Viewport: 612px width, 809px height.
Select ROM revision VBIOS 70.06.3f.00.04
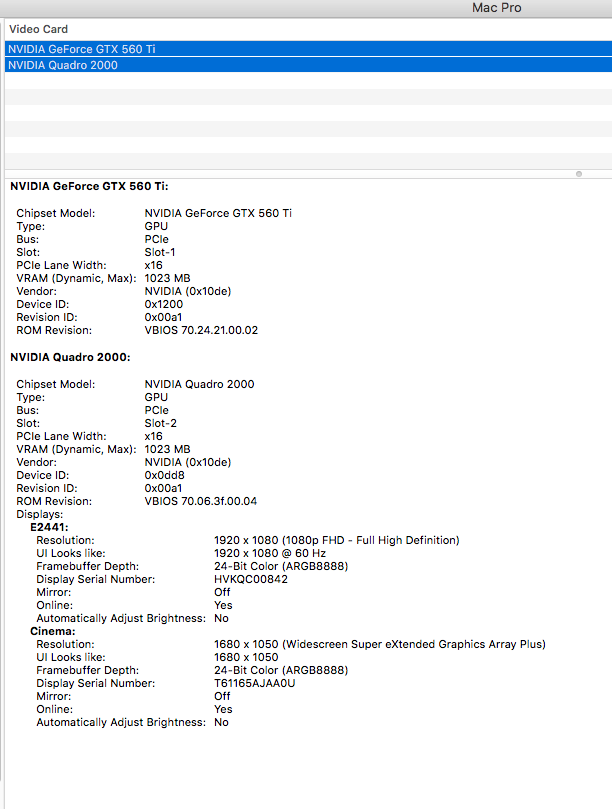[201, 501]
